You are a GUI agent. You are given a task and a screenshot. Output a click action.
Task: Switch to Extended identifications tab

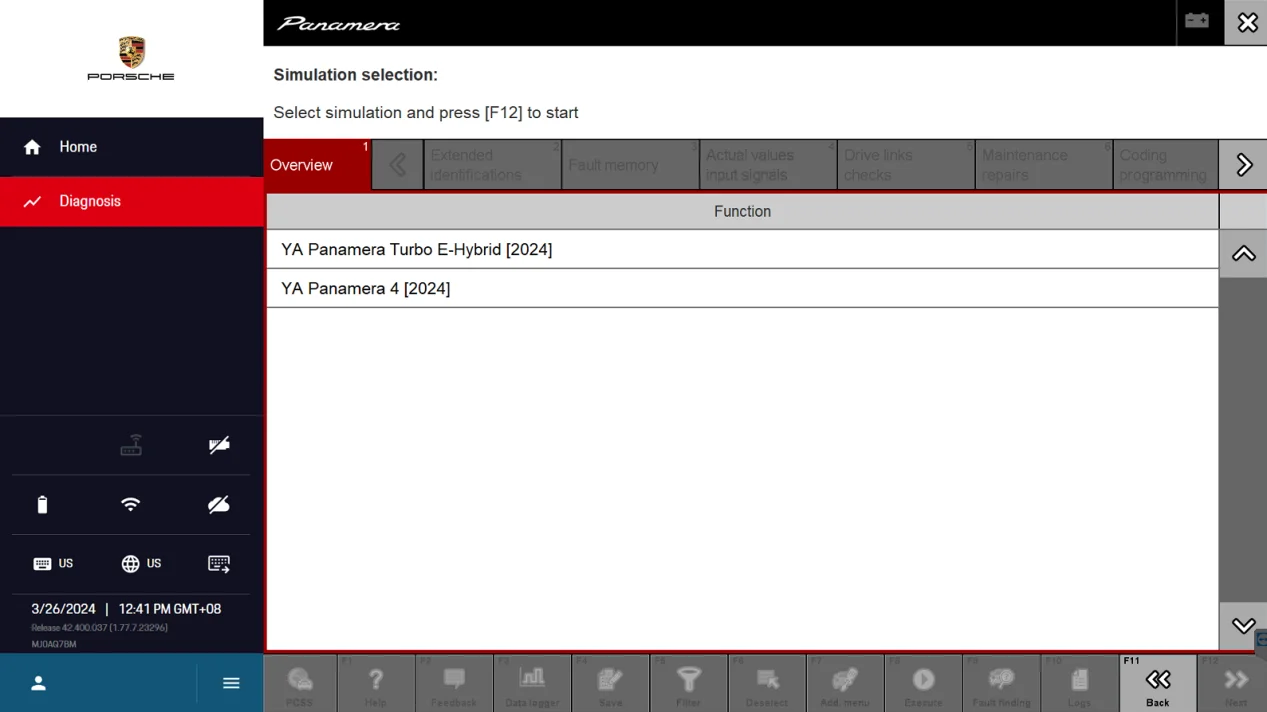coord(492,165)
